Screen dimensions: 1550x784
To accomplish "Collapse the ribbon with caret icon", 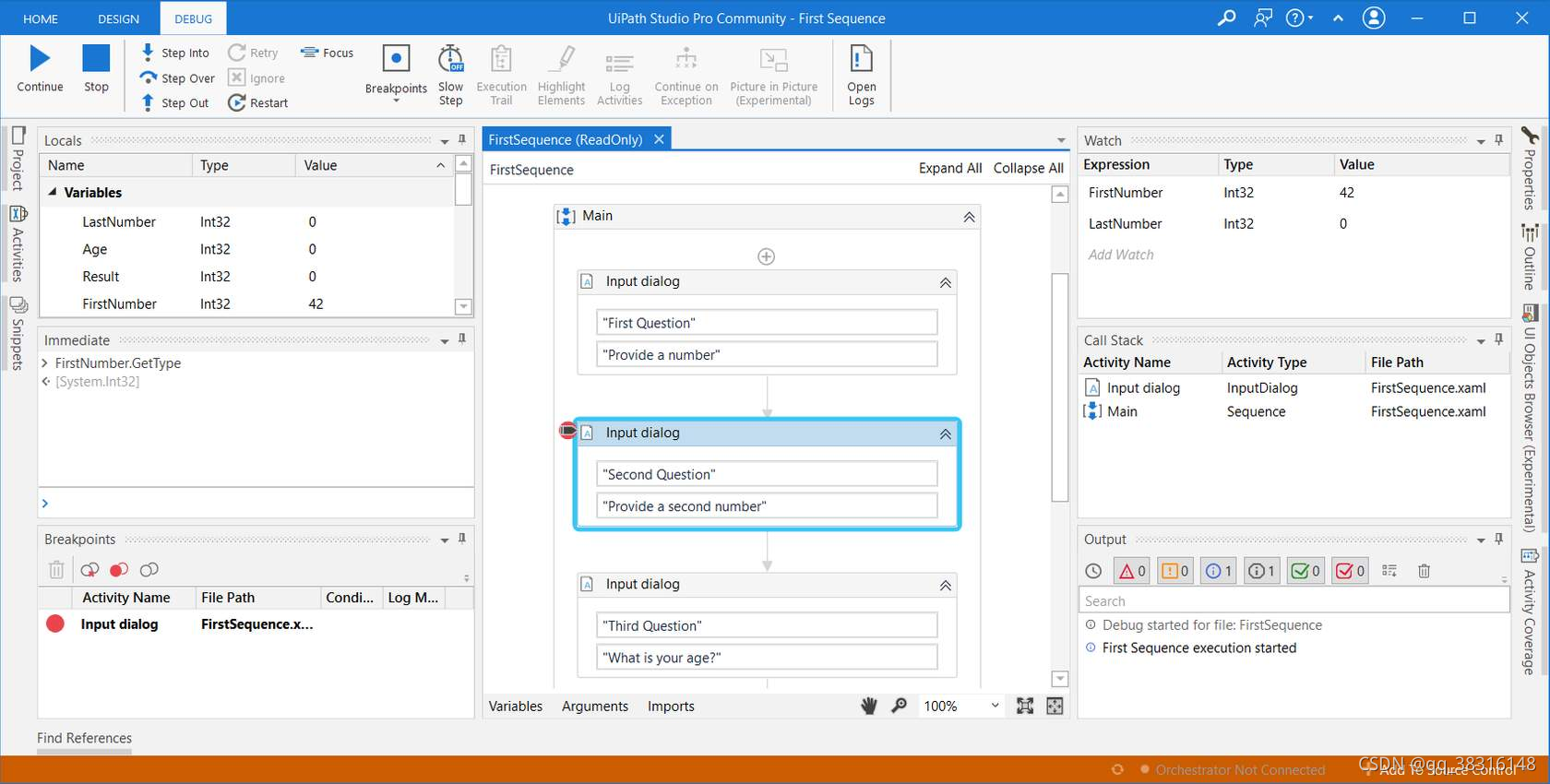I will (x=1338, y=18).
